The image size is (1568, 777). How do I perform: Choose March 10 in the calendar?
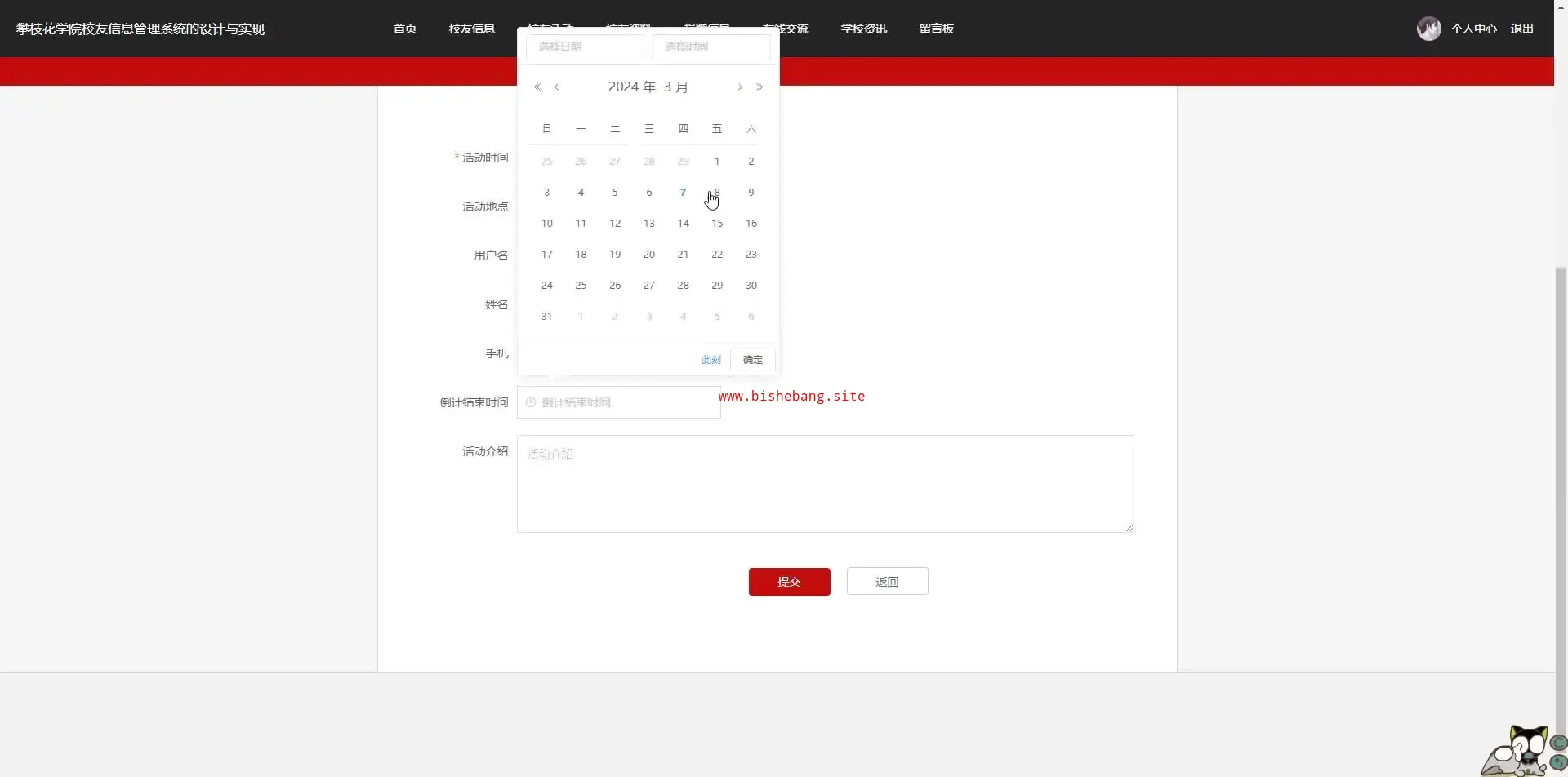coord(547,224)
